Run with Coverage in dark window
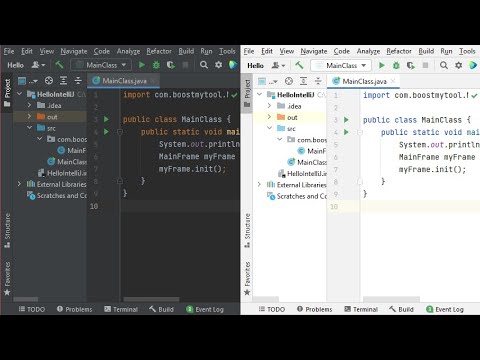 coord(171,65)
